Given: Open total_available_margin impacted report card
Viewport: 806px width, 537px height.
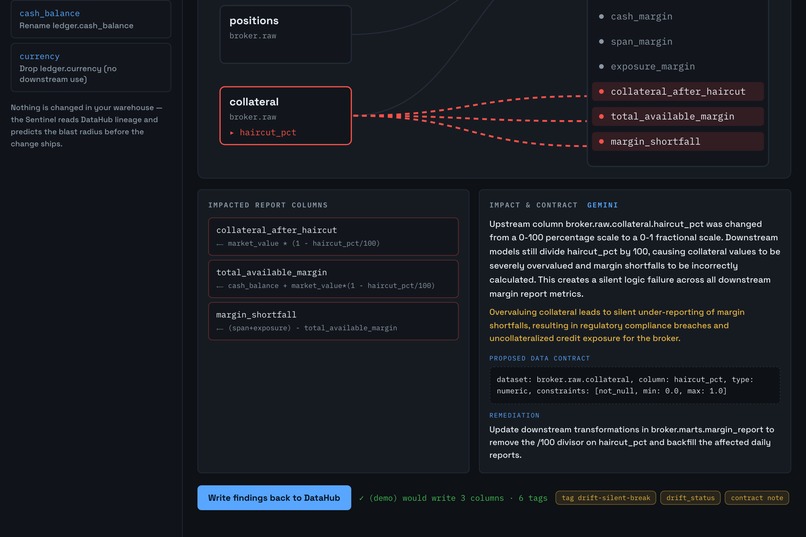Looking at the screenshot, I should [333, 279].
